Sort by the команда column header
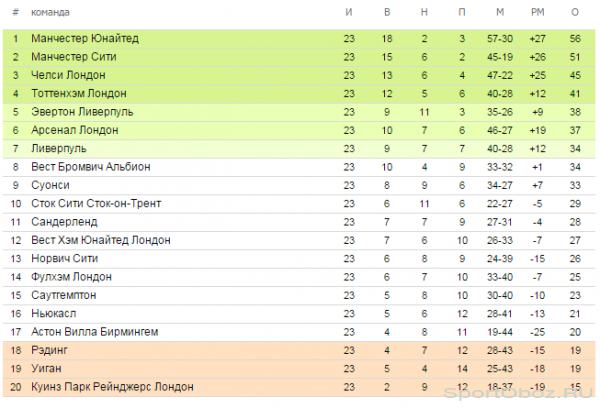This screenshot has width=600, height=408. (50, 13)
